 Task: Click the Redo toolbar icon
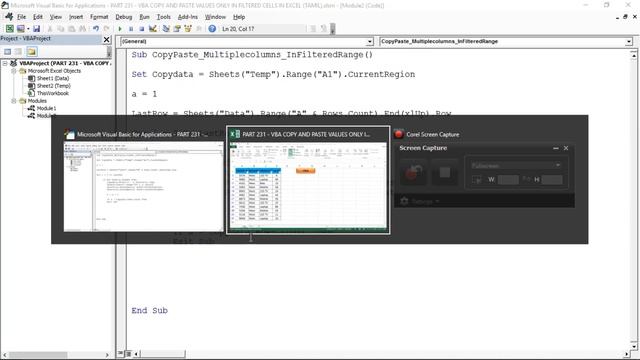[x=107, y=29]
